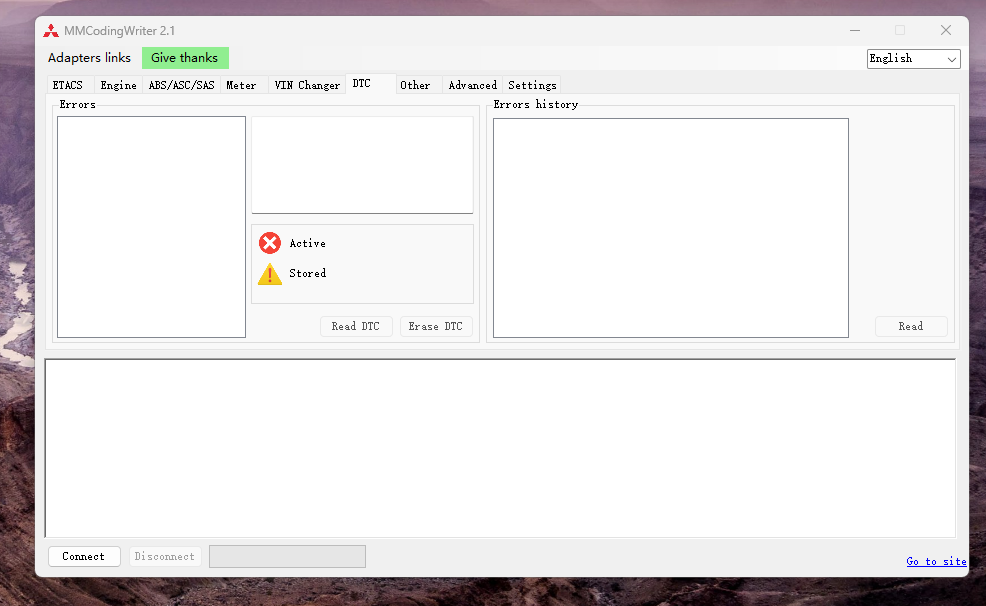Screen dimensions: 986x606
Task: Open the English language dropdown
Action: click(913, 58)
